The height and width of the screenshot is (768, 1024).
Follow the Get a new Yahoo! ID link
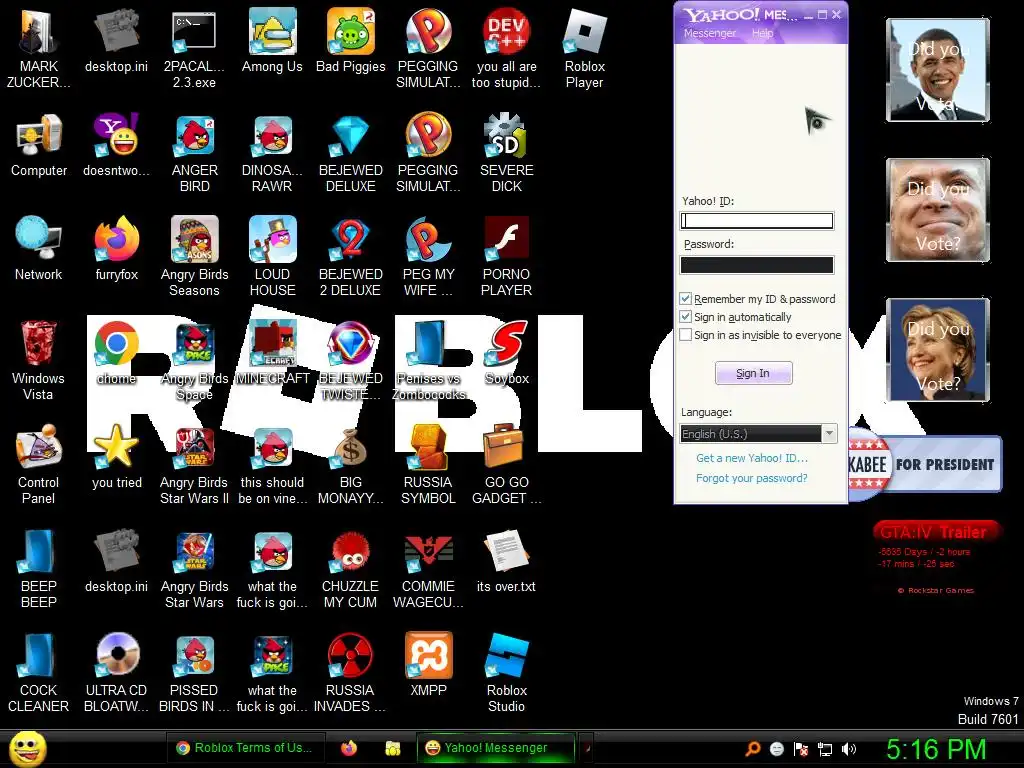click(x=752, y=458)
